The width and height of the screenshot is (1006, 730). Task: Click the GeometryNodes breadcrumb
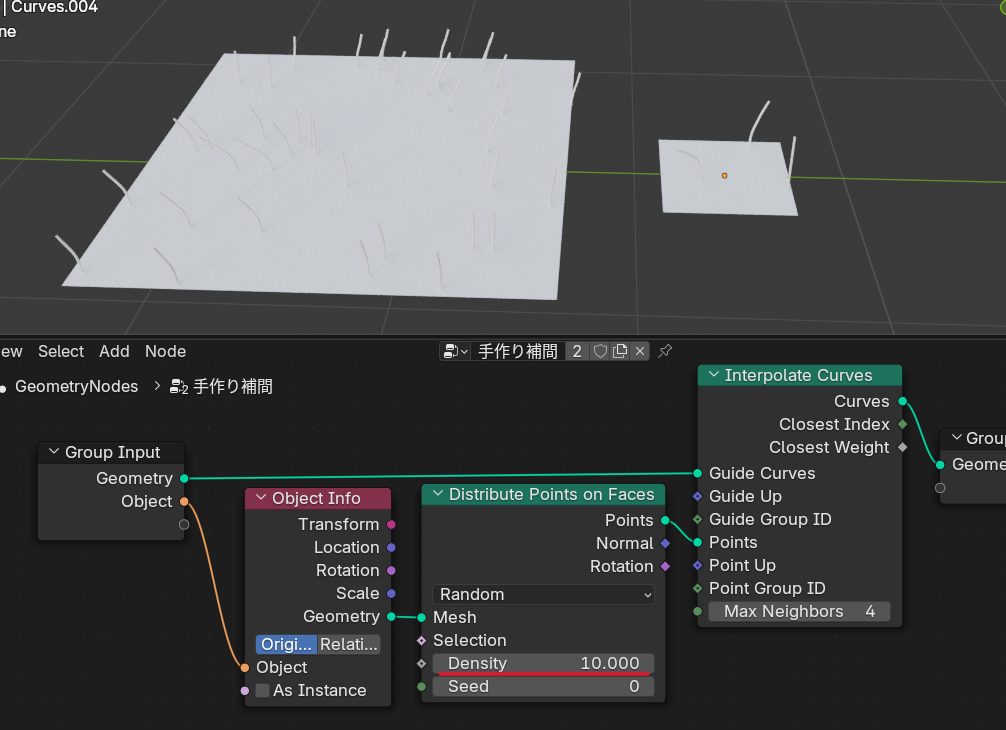76,386
